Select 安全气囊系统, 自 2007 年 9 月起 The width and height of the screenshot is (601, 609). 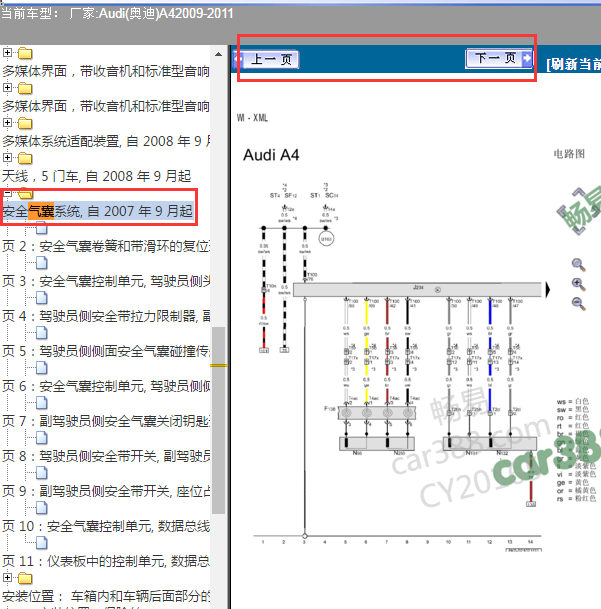point(98,211)
